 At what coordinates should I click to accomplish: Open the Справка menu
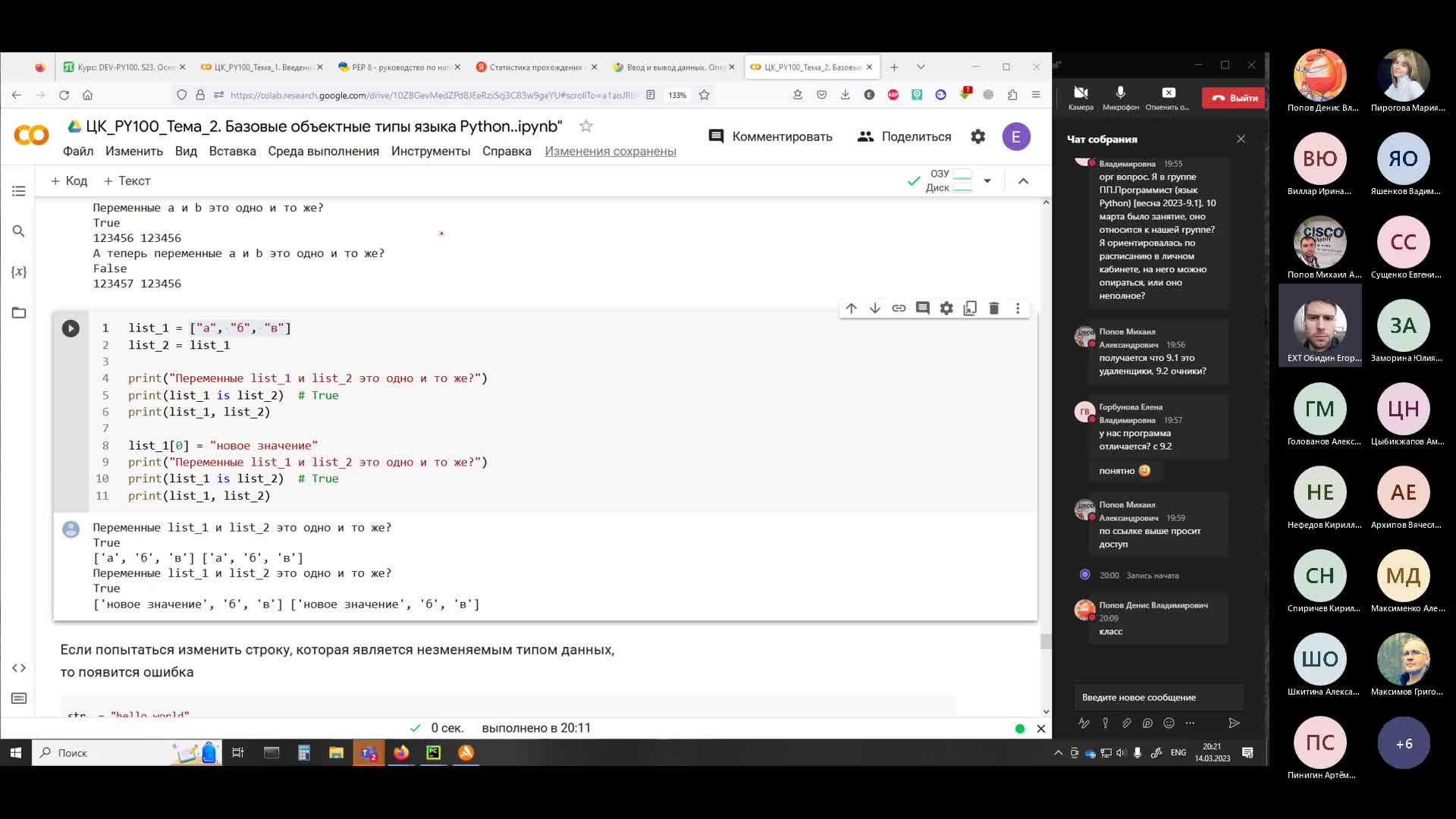[507, 151]
